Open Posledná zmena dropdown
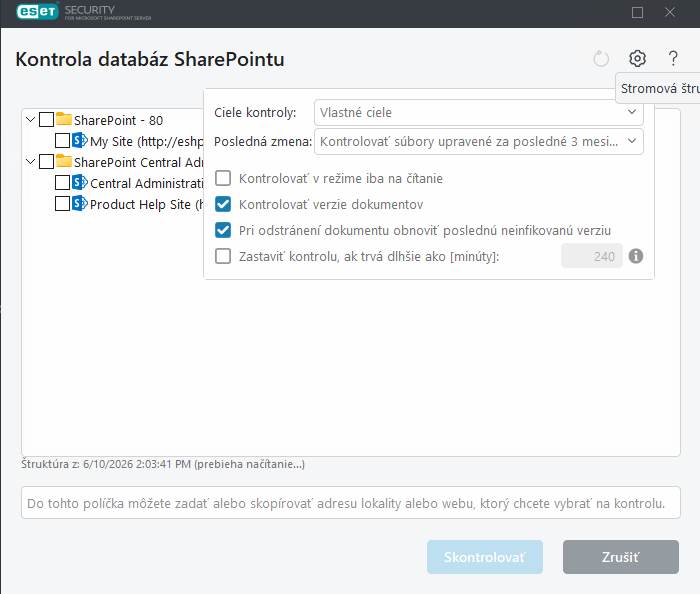 coord(479,141)
